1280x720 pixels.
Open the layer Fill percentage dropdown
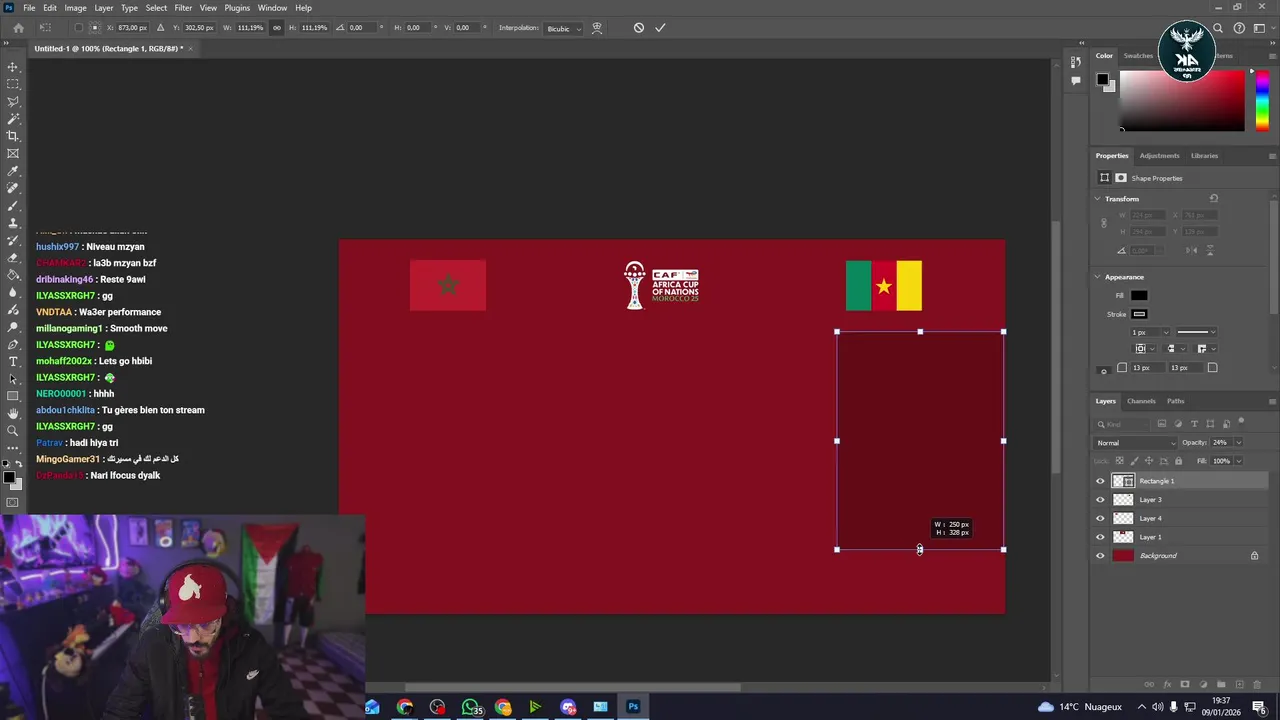(1238, 461)
